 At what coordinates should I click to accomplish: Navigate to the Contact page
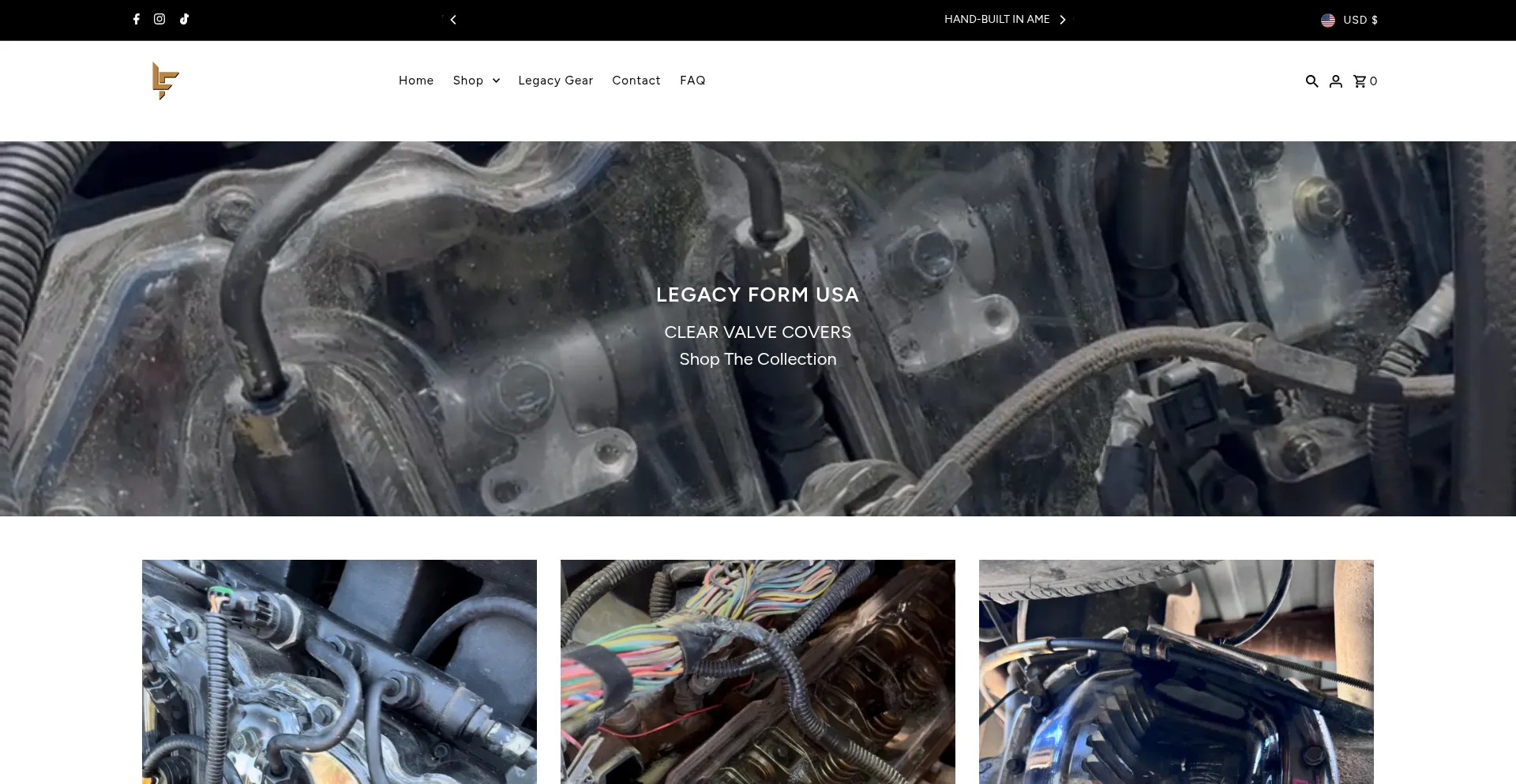click(x=636, y=81)
